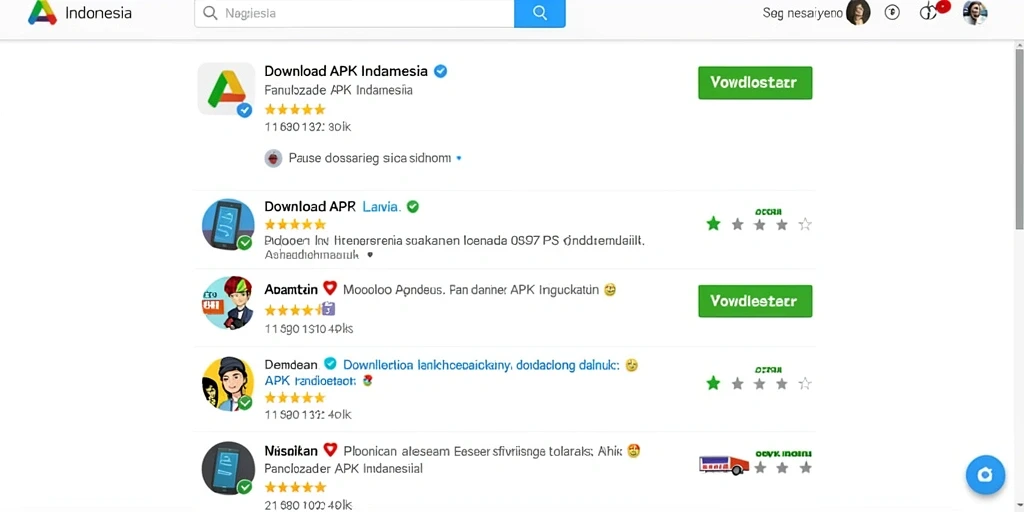Click the blue phone icon of Download APR
1024x512 pixels.
click(228, 225)
